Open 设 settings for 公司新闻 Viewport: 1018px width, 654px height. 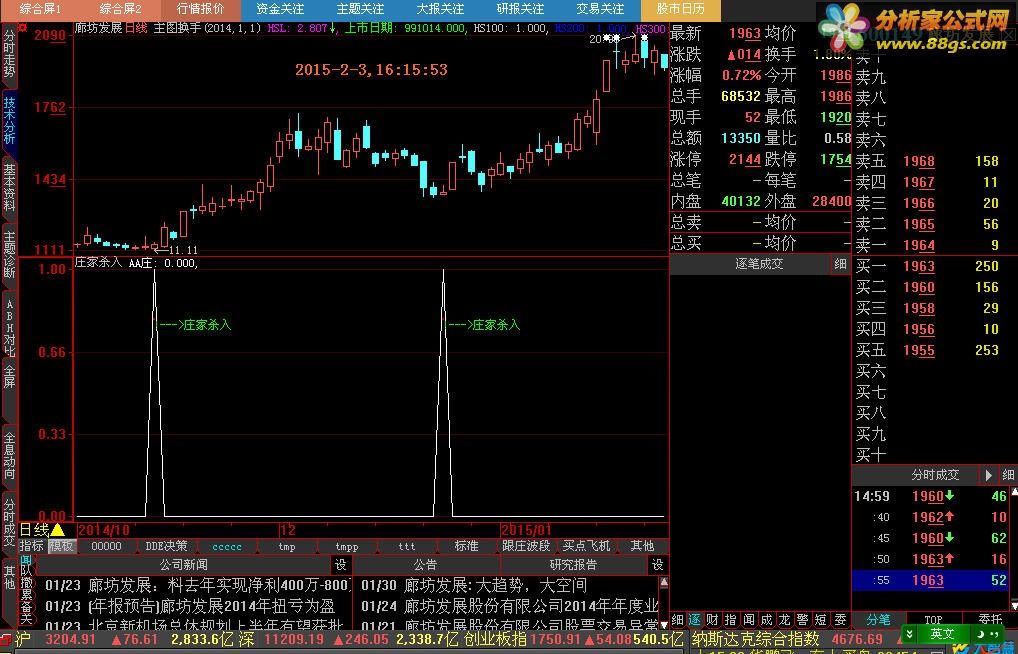[x=340, y=565]
